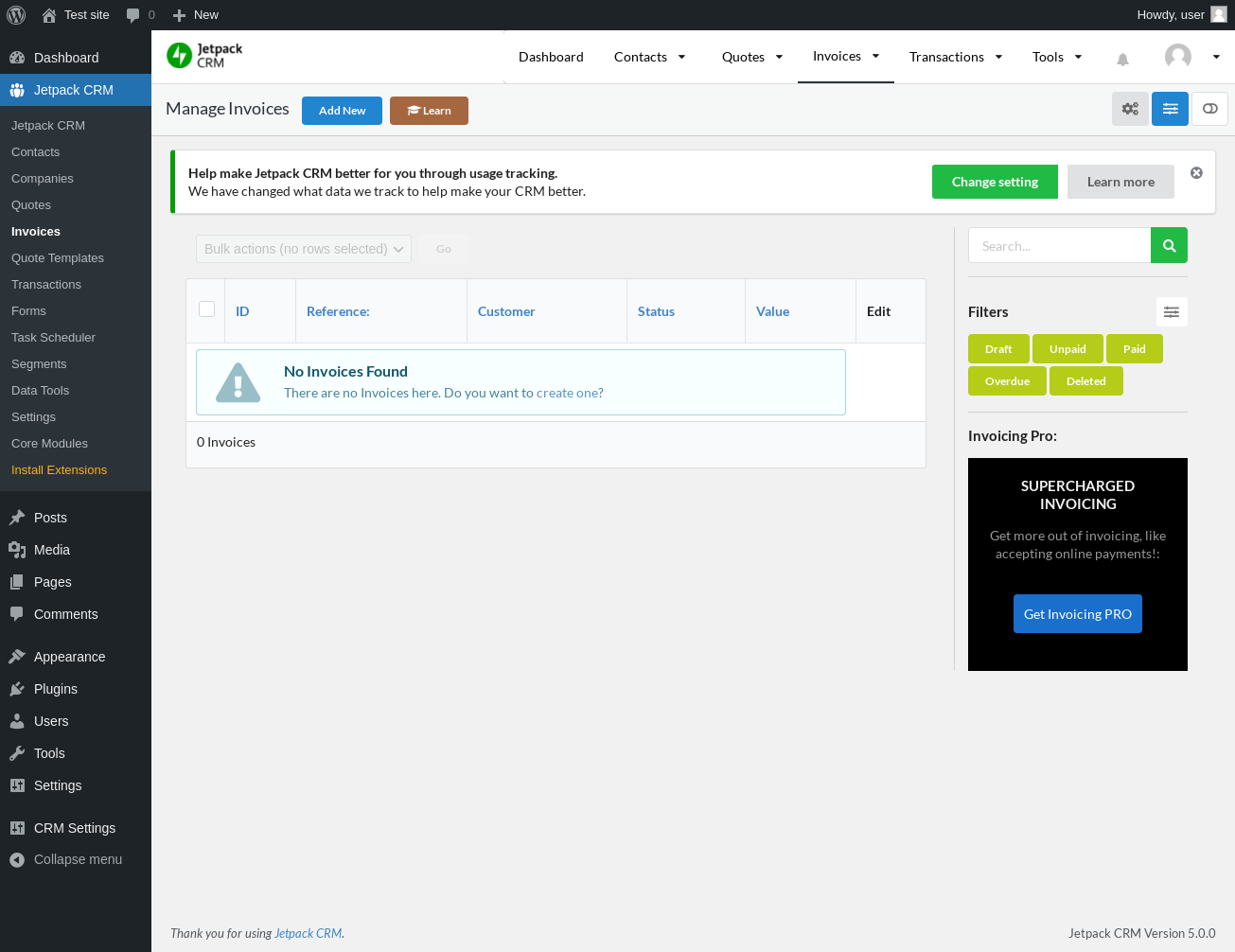Select Companies in the CRM sidebar

click(43, 179)
